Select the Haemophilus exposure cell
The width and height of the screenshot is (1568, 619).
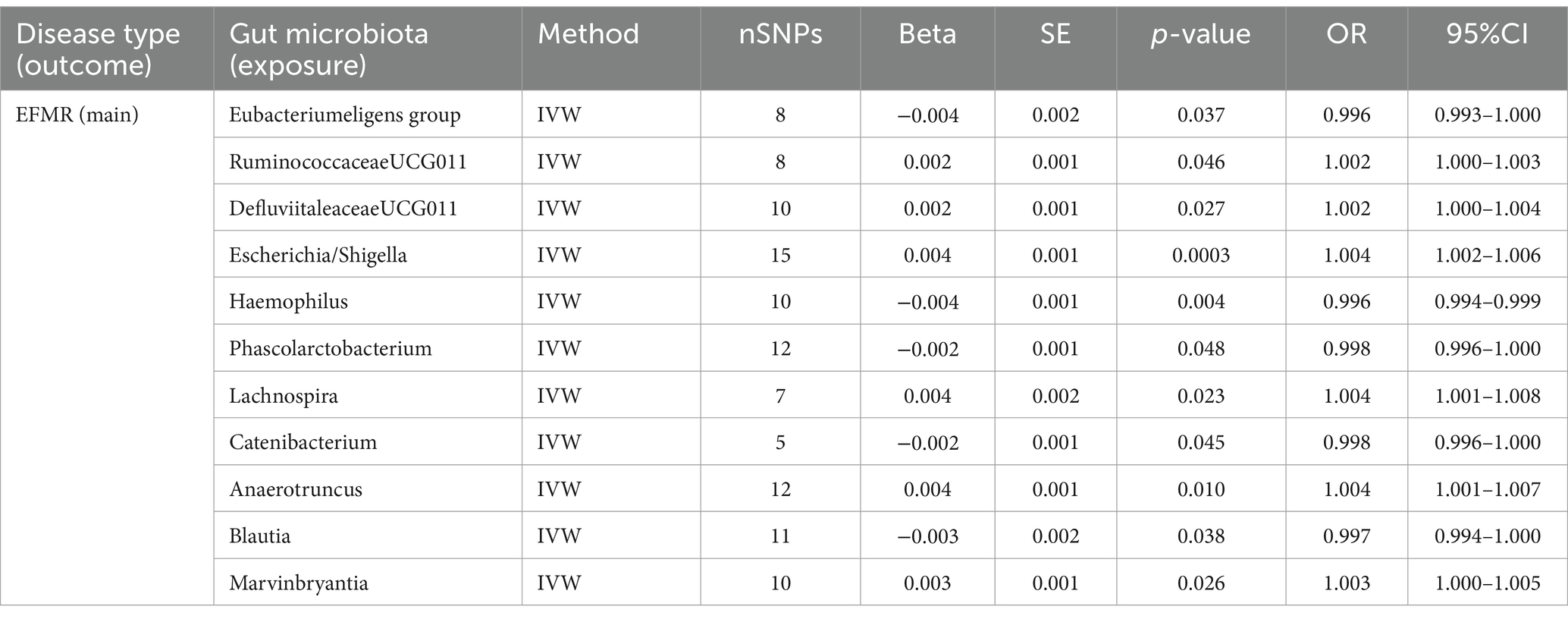289,302
